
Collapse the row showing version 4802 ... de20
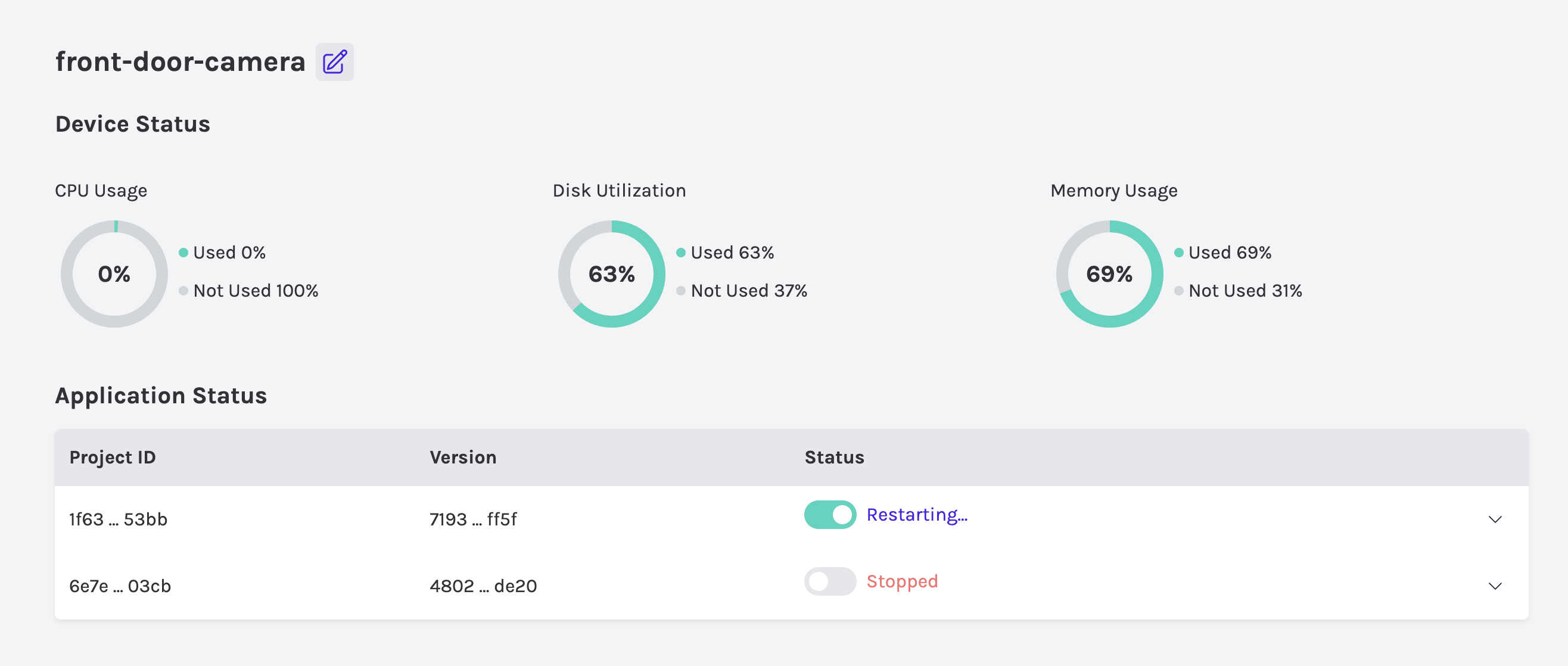point(1495,586)
